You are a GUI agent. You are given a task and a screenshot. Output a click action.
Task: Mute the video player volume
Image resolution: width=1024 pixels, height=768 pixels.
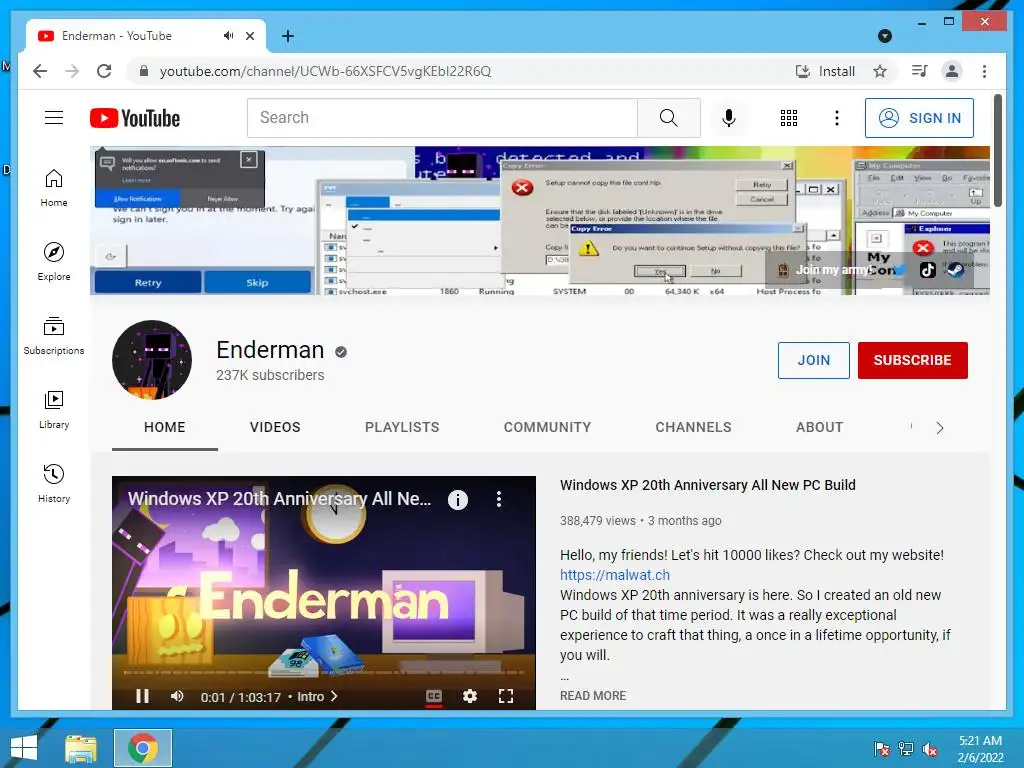click(177, 696)
